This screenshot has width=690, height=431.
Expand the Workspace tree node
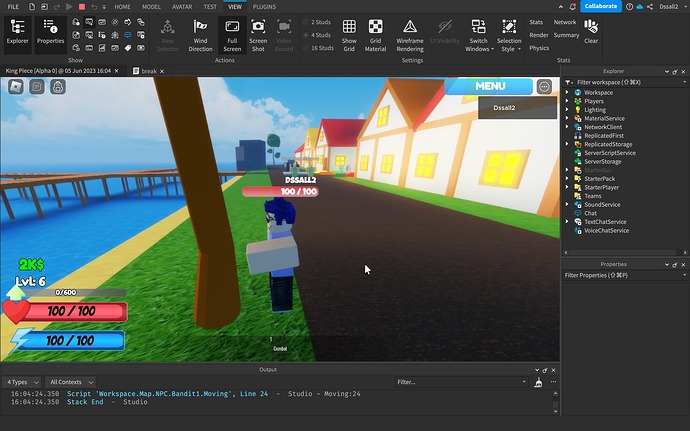(567, 92)
